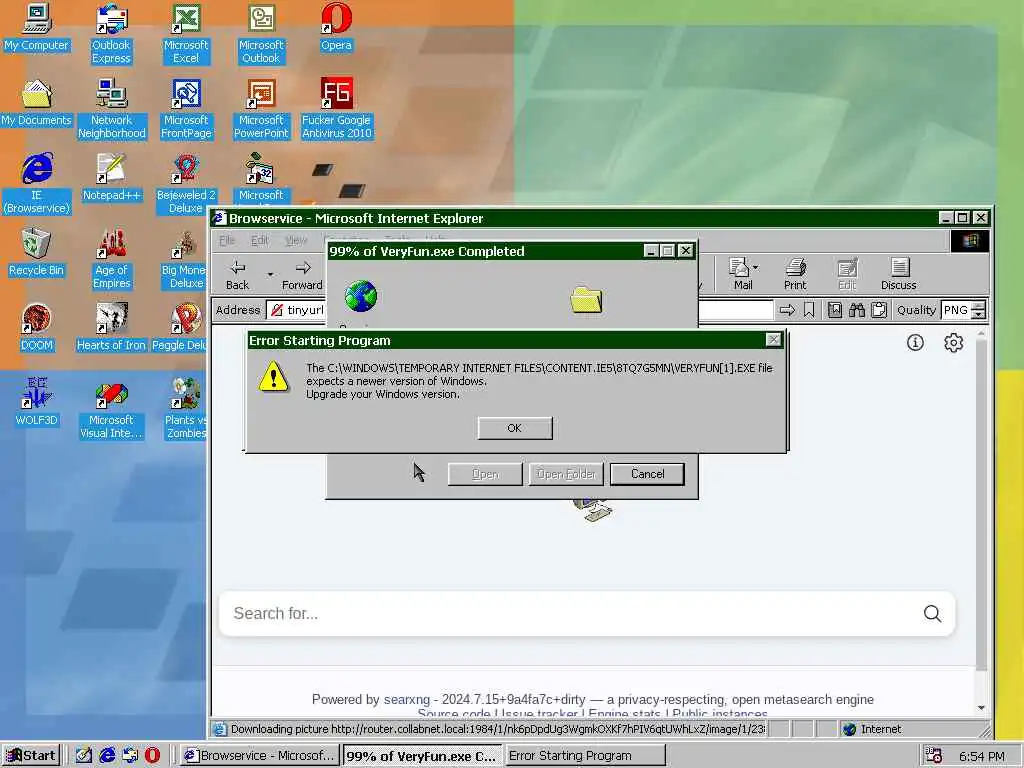Click the Search for... input field
Image resolution: width=1024 pixels, height=768 pixels.
tap(571, 613)
